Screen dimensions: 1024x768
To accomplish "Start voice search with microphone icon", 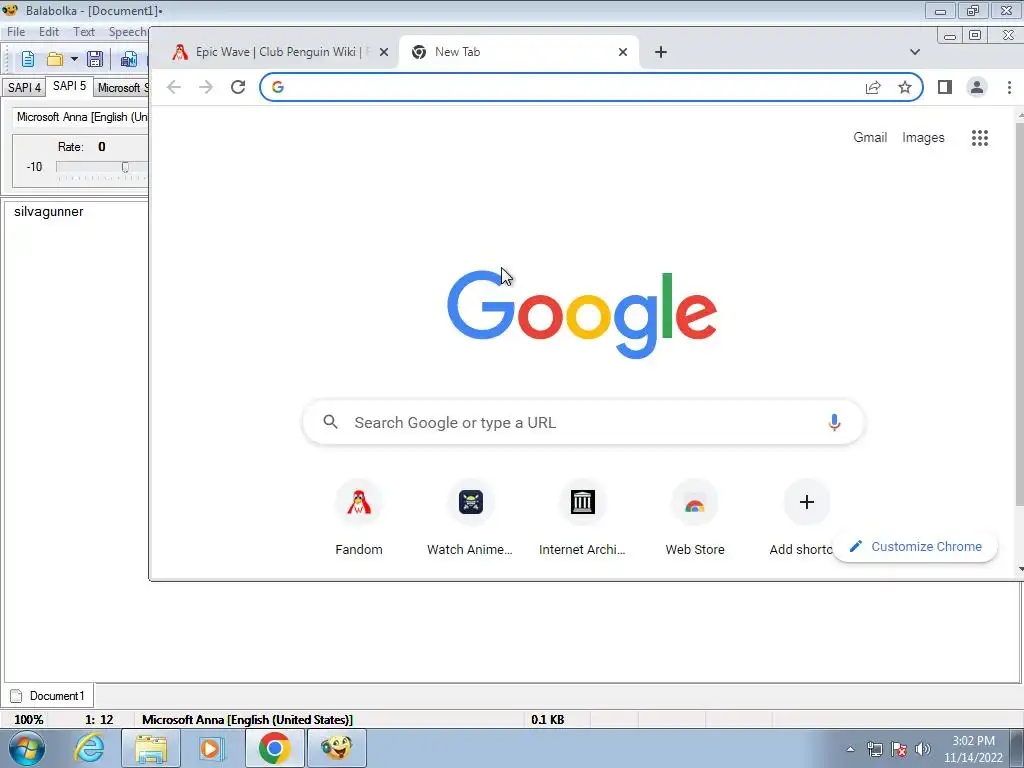I will tap(834, 423).
